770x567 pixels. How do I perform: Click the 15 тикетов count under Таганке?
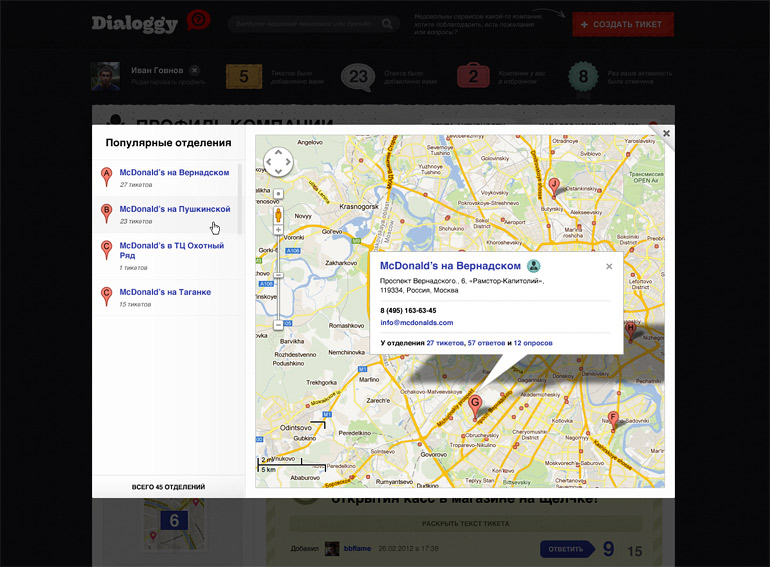coord(135,304)
